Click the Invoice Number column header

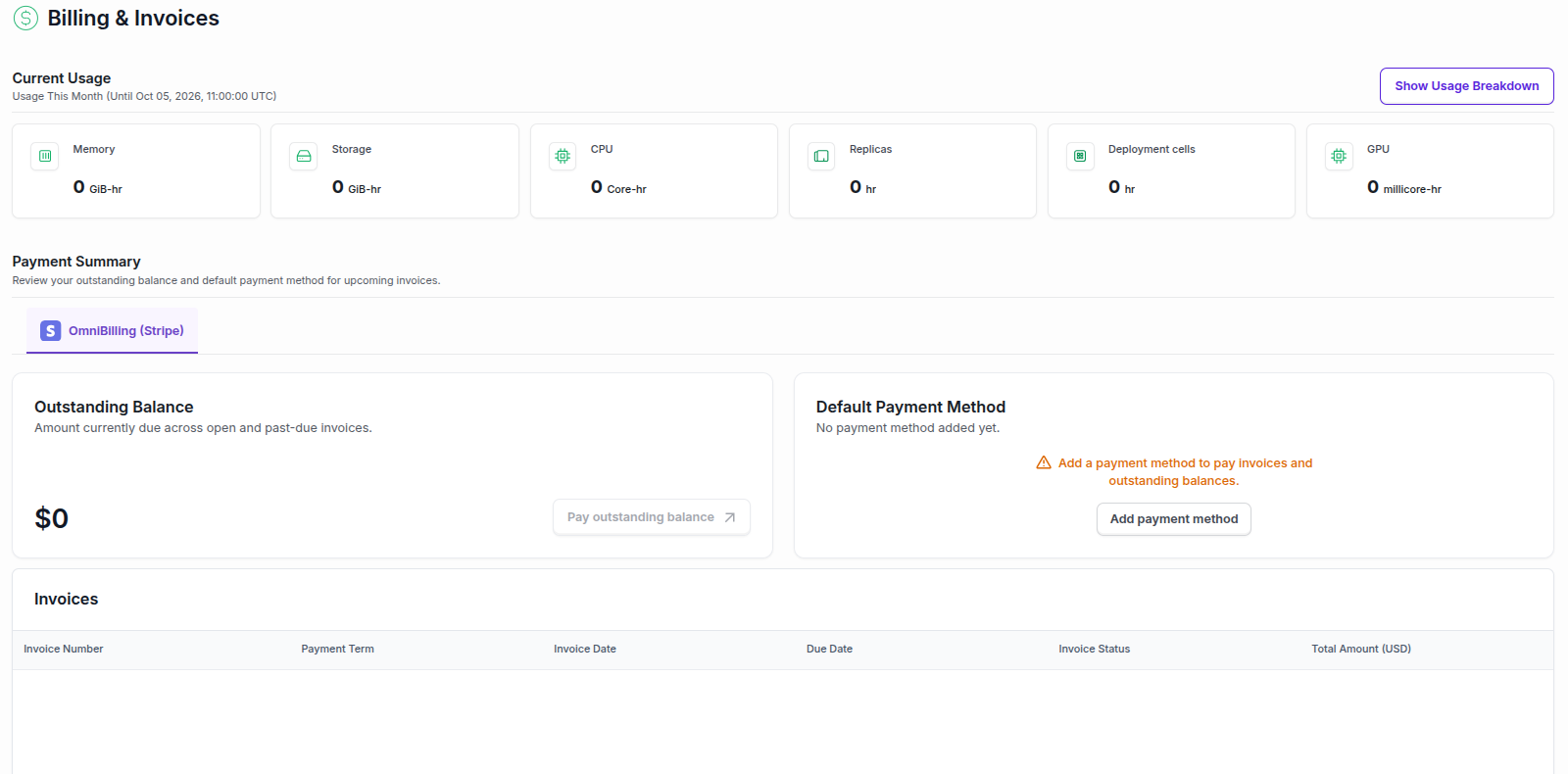pos(64,649)
